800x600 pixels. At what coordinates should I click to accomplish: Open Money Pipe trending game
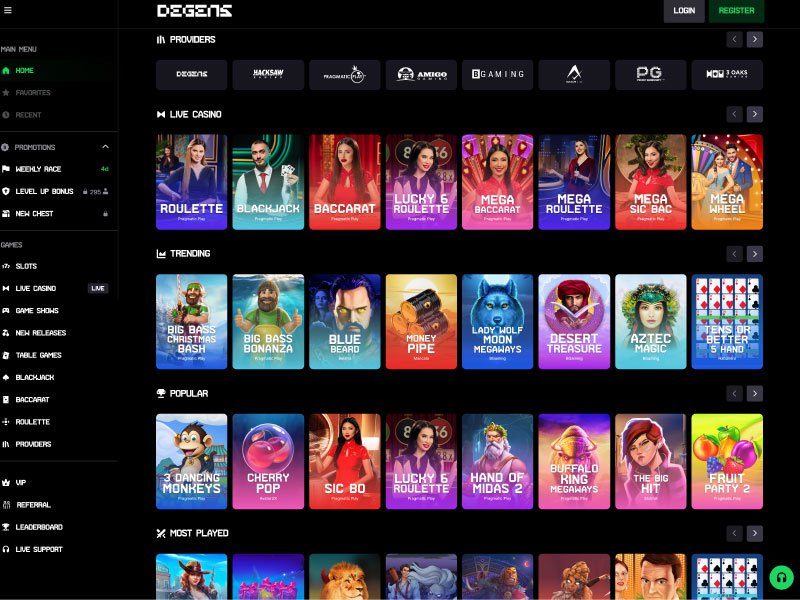421,321
